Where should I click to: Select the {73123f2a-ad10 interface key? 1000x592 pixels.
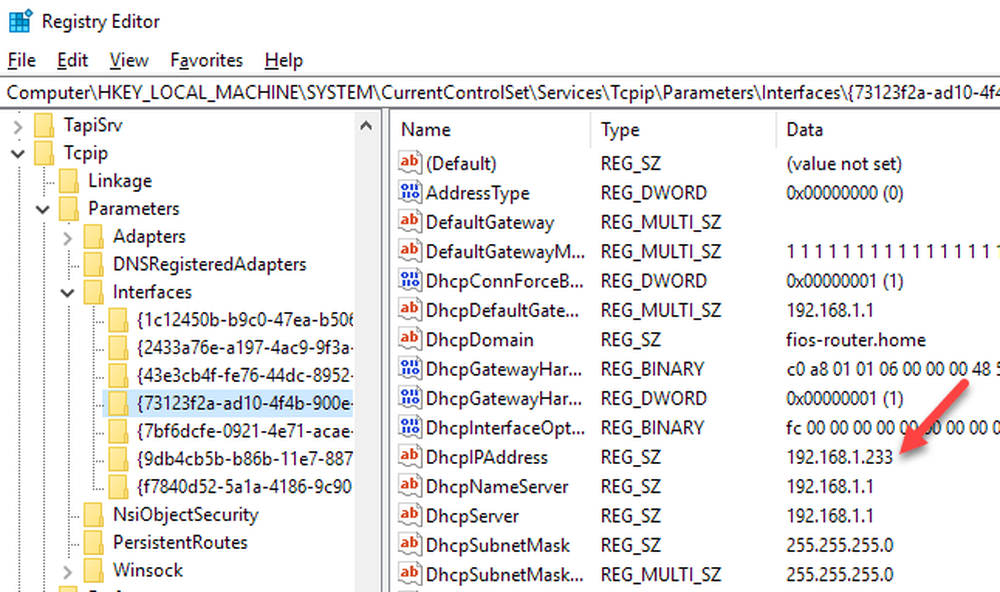[x=244, y=403]
